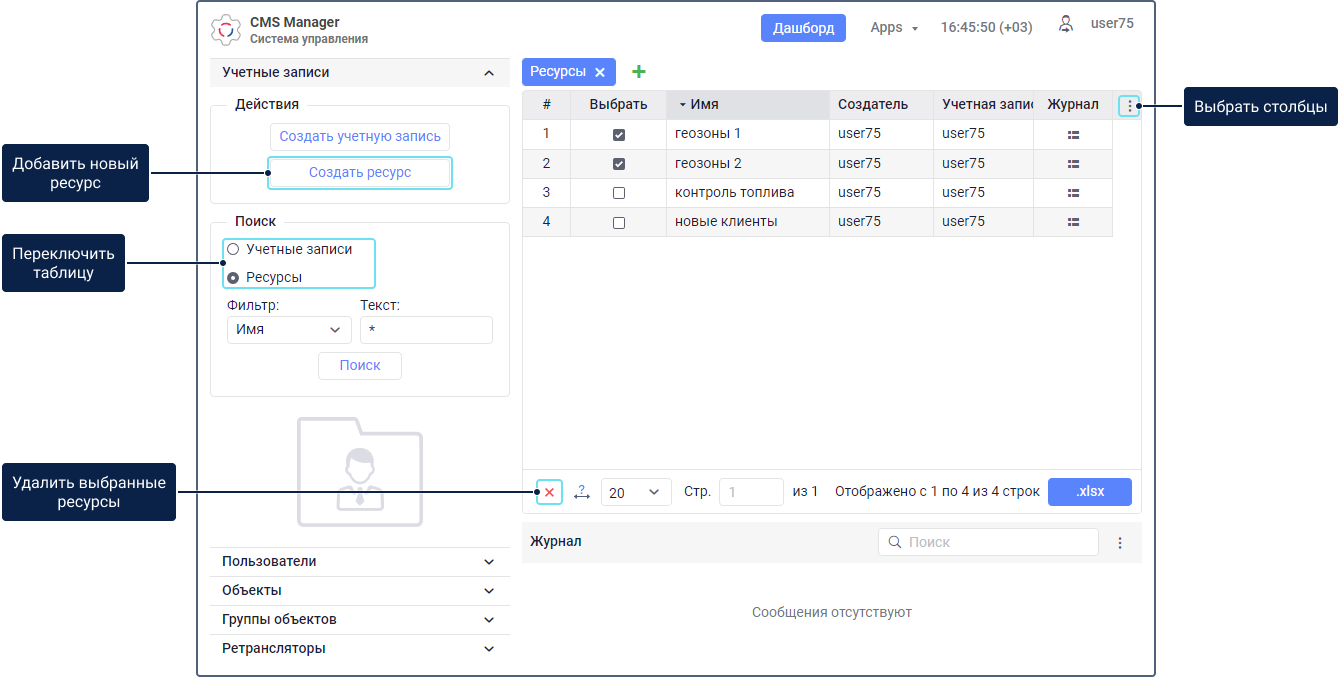Click the user75 profile icon
The width and height of the screenshot is (1340, 677).
pyautogui.click(x=1066, y=24)
